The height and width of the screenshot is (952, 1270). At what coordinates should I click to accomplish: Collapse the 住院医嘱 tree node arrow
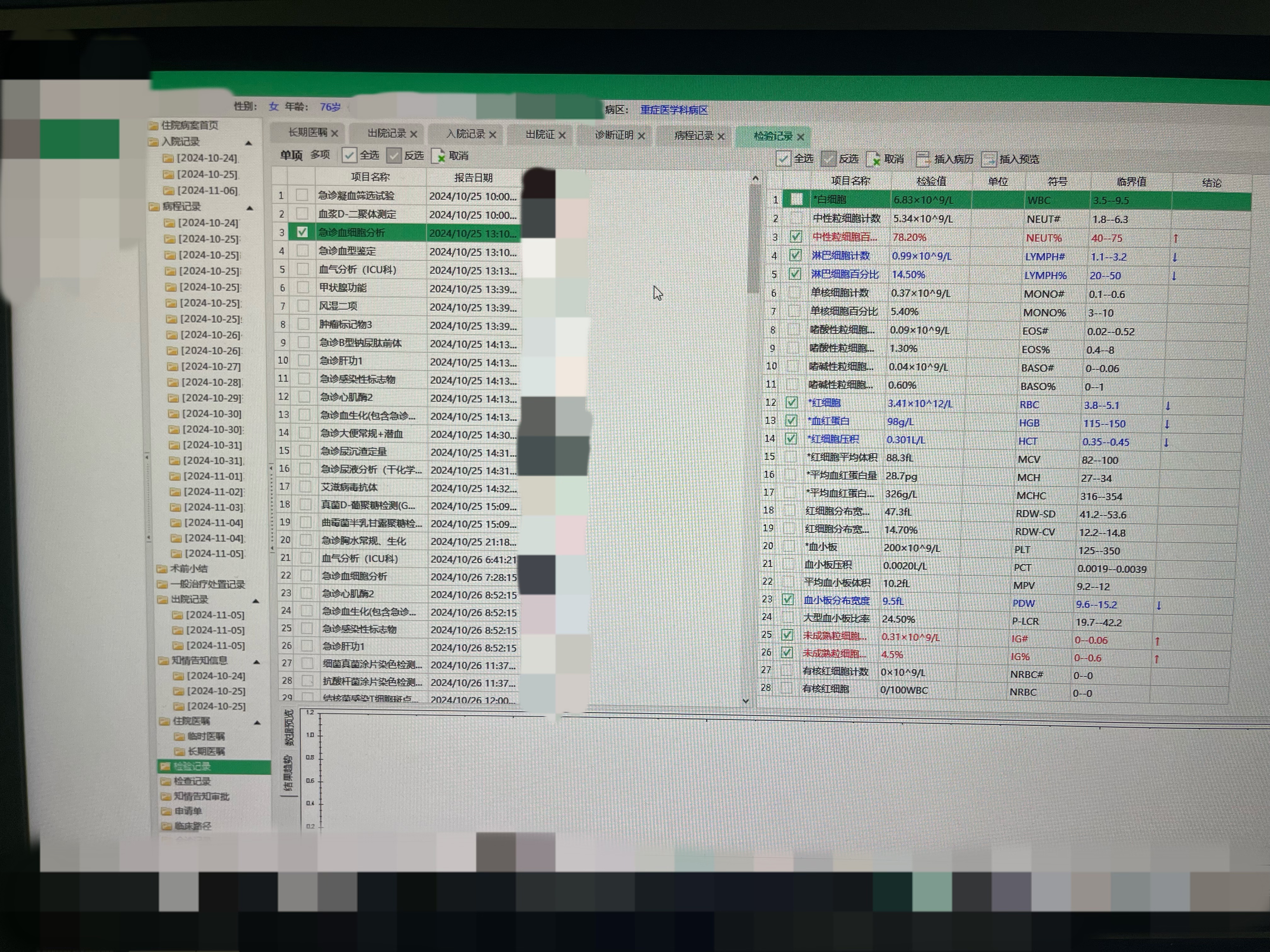257,722
